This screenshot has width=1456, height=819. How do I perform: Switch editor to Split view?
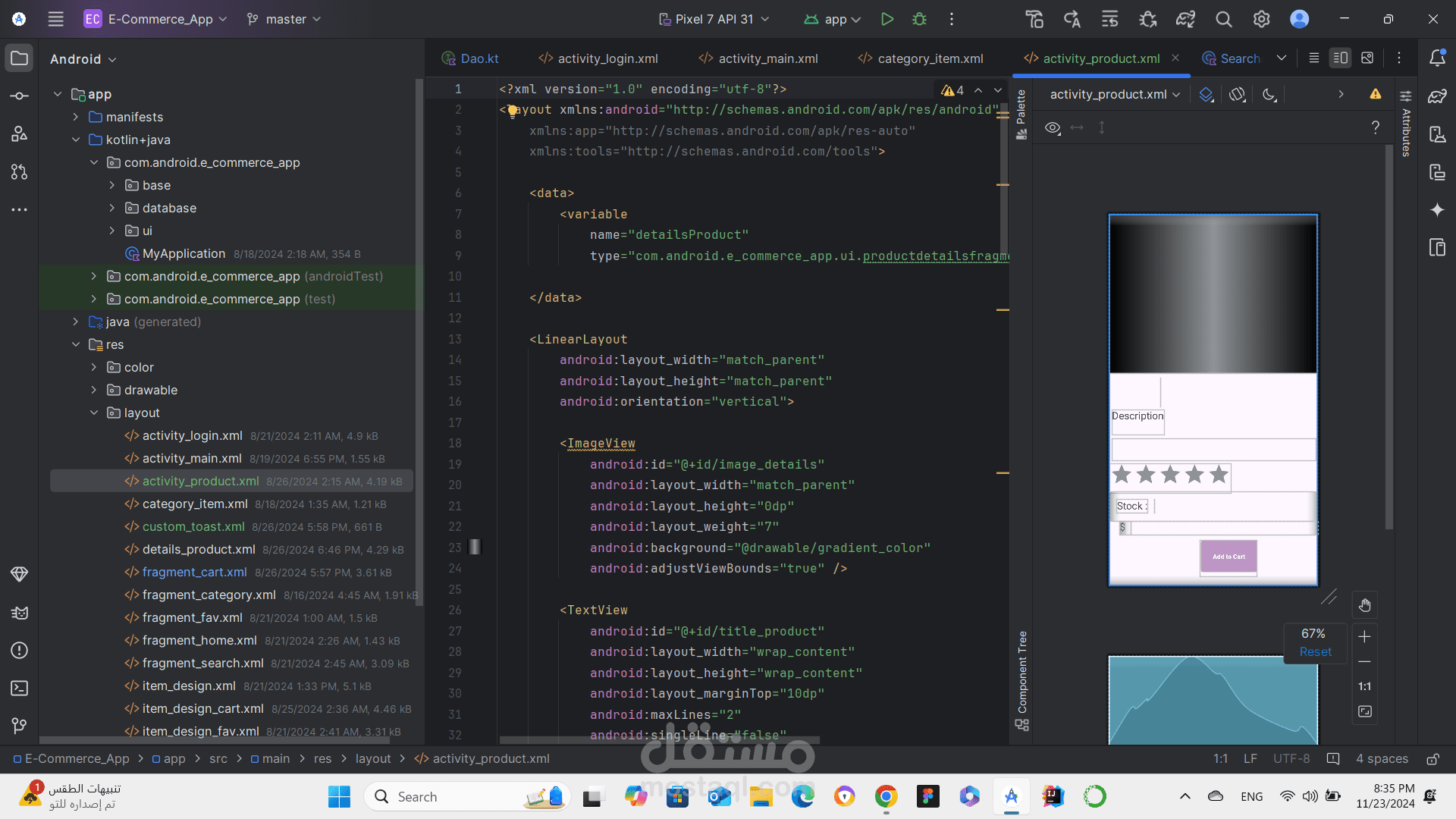[1340, 58]
